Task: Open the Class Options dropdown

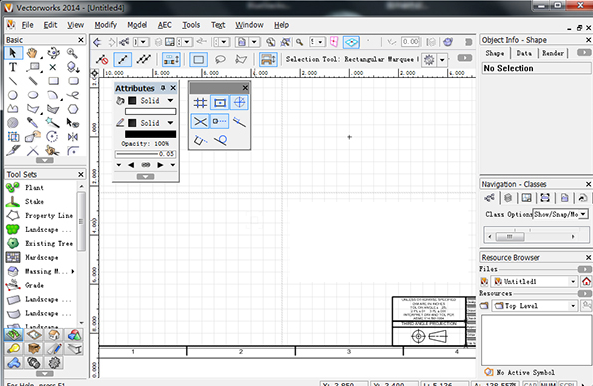Action: [x=561, y=214]
